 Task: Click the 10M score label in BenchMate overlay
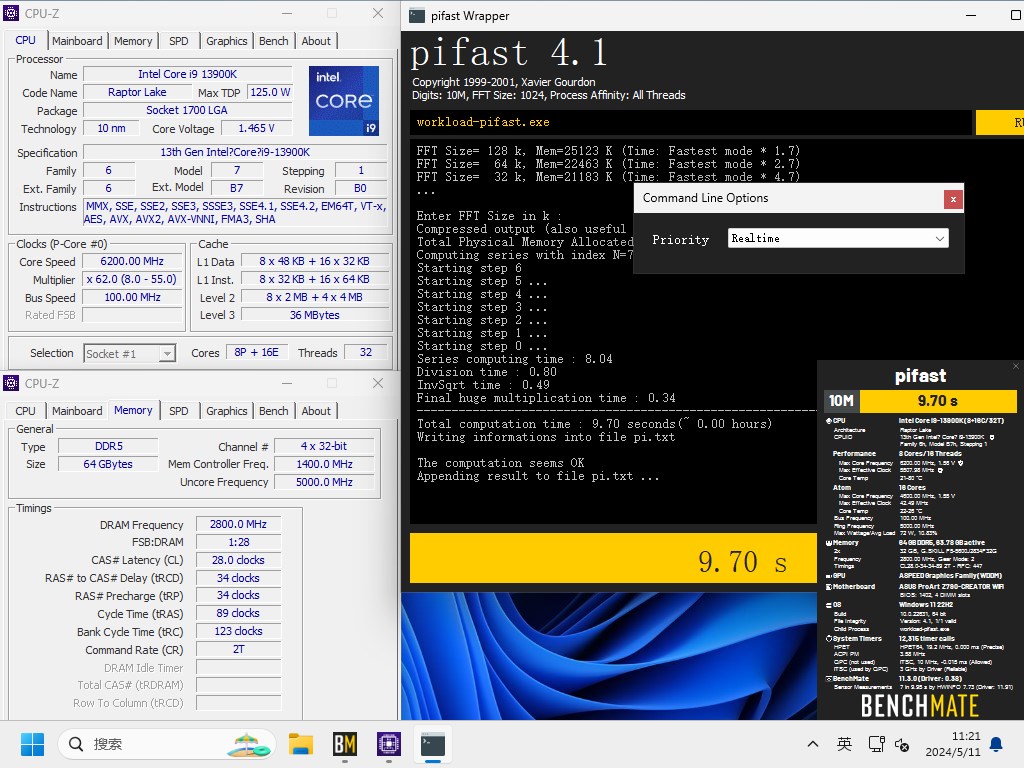[x=841, y=401]
